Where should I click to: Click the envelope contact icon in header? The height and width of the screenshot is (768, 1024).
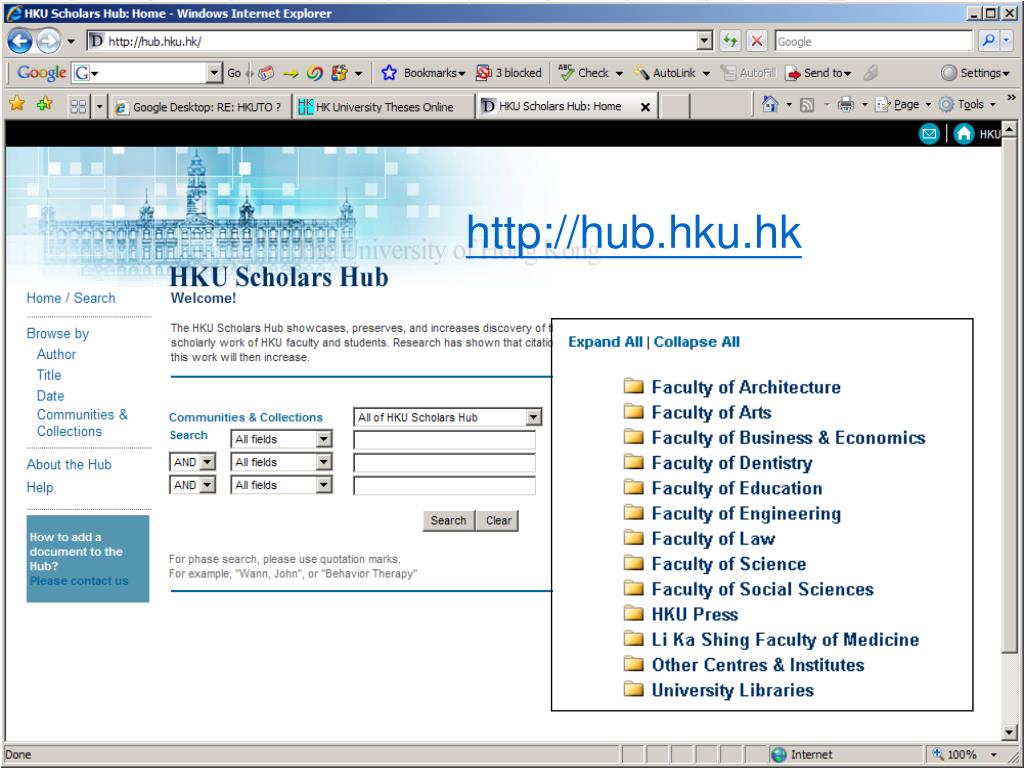(x=929, y=134)
